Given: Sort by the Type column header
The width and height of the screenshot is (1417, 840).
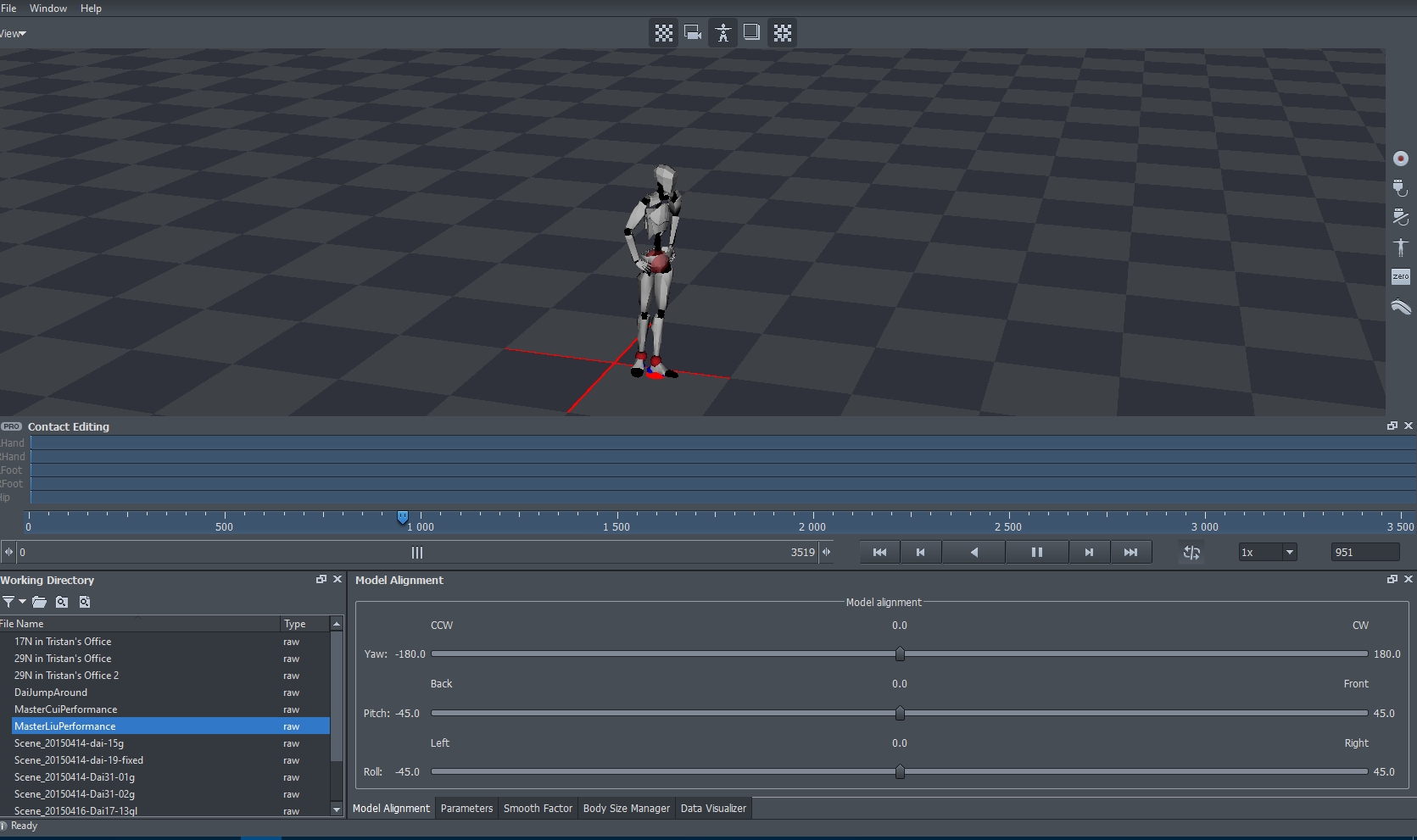Looking at the screenshot, I should point(304,624).
